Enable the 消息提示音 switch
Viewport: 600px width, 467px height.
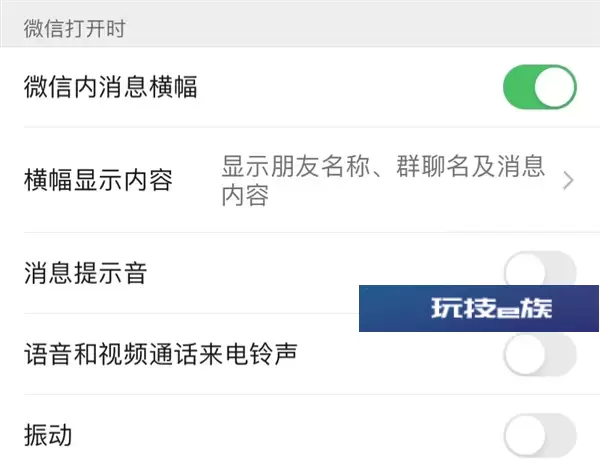point(540,269)
